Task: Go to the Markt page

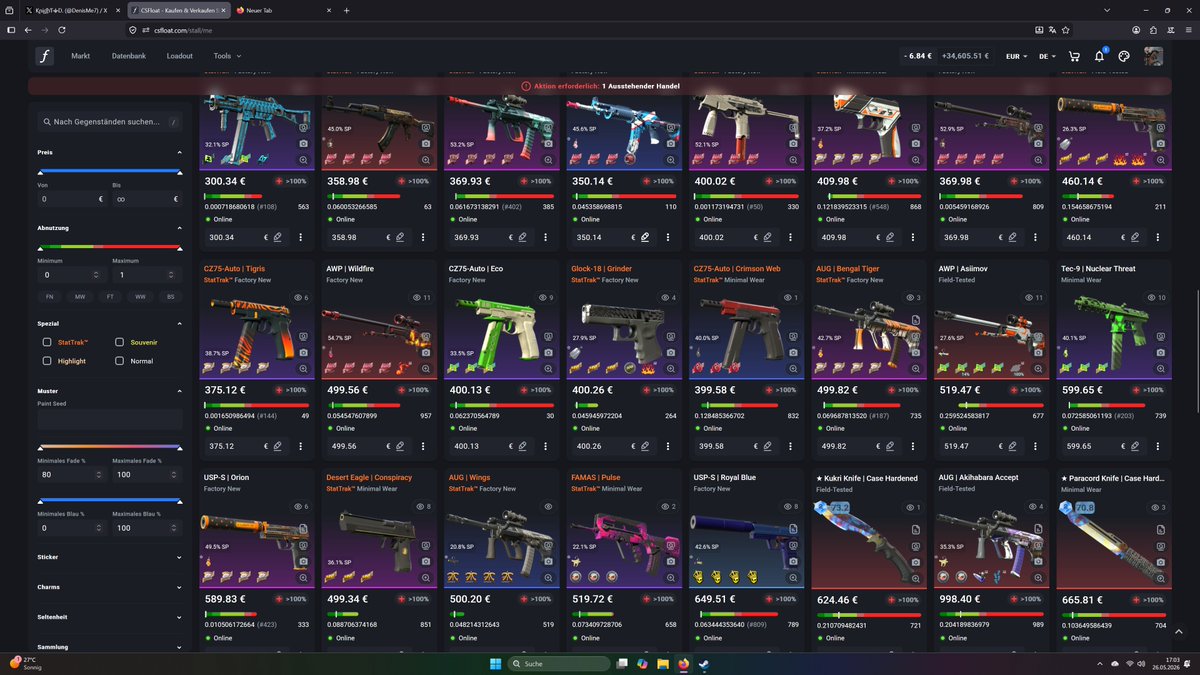Action: tap(81, 56)
